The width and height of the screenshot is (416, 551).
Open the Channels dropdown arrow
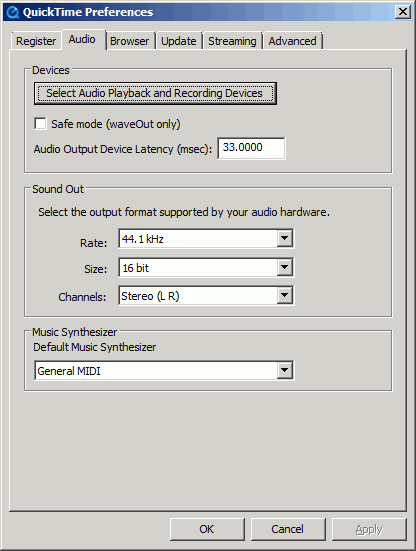pos(285,296)
